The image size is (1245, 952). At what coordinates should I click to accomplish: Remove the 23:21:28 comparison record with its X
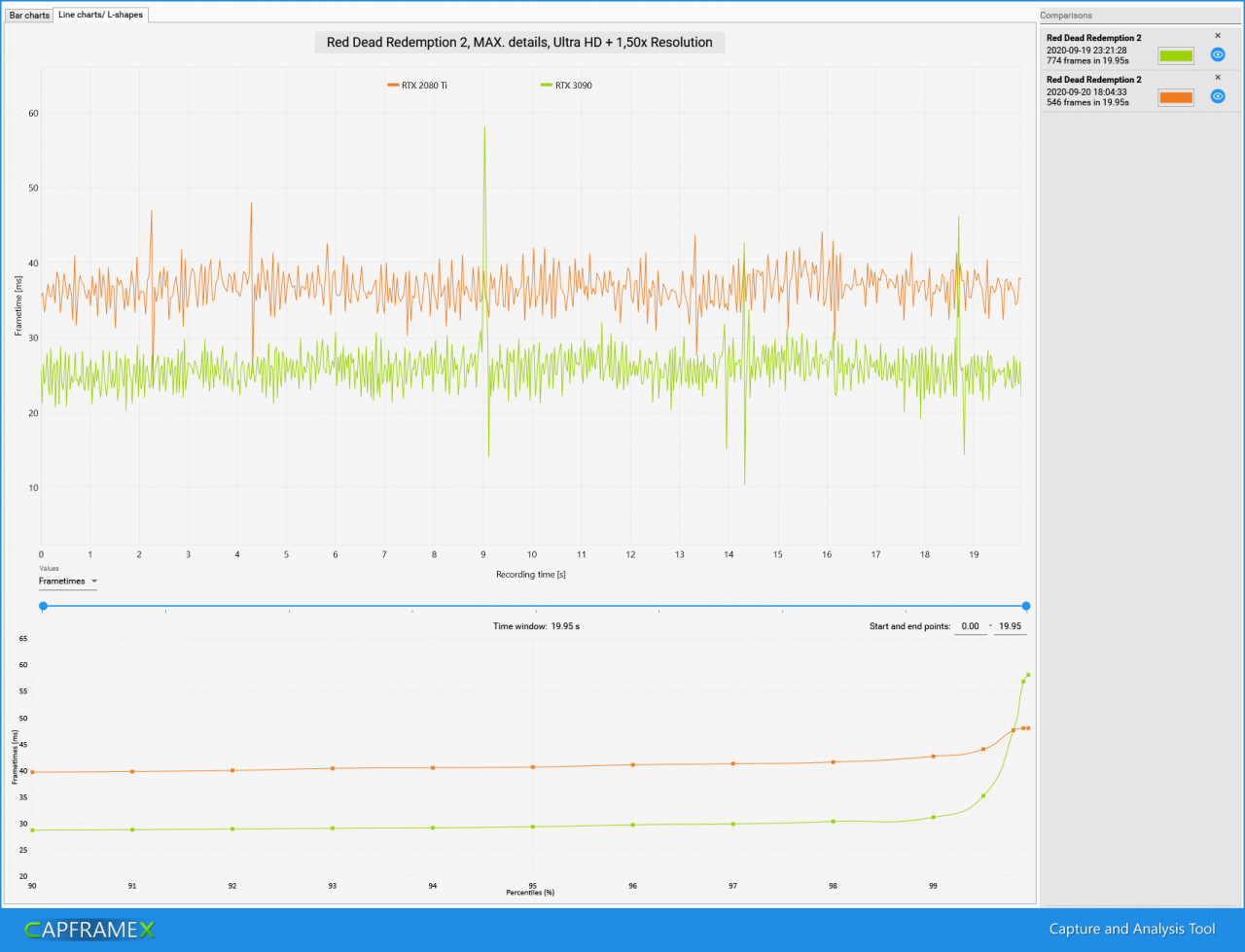(1218, 36)
